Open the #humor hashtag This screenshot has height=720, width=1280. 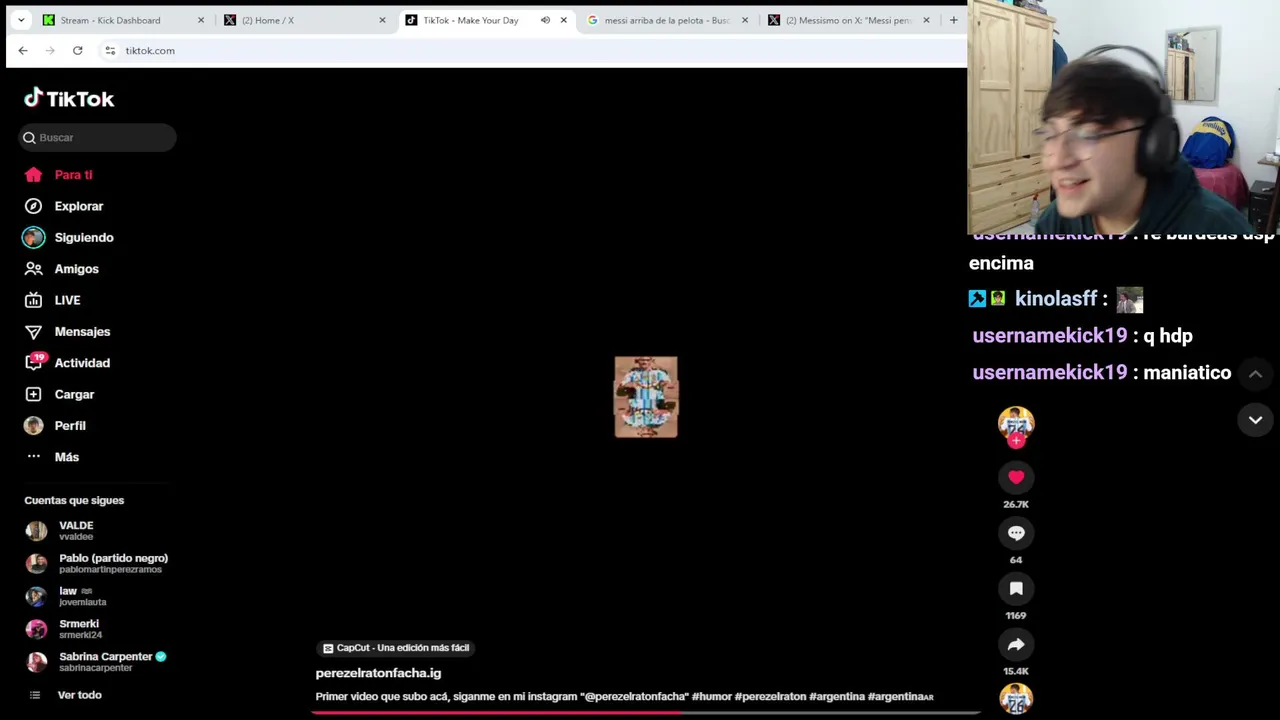711,697
